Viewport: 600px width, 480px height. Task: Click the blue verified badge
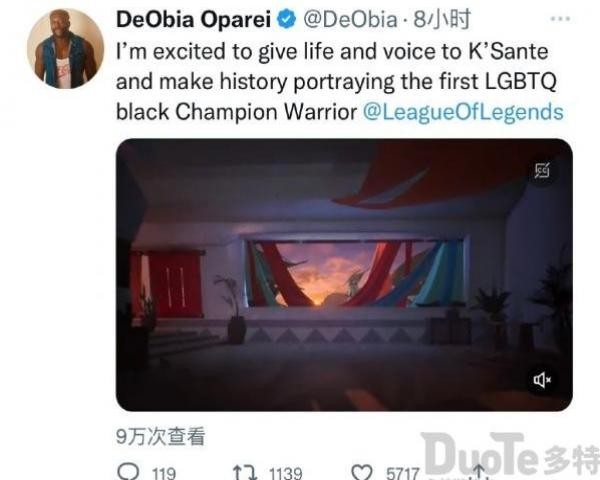[287, 19]
